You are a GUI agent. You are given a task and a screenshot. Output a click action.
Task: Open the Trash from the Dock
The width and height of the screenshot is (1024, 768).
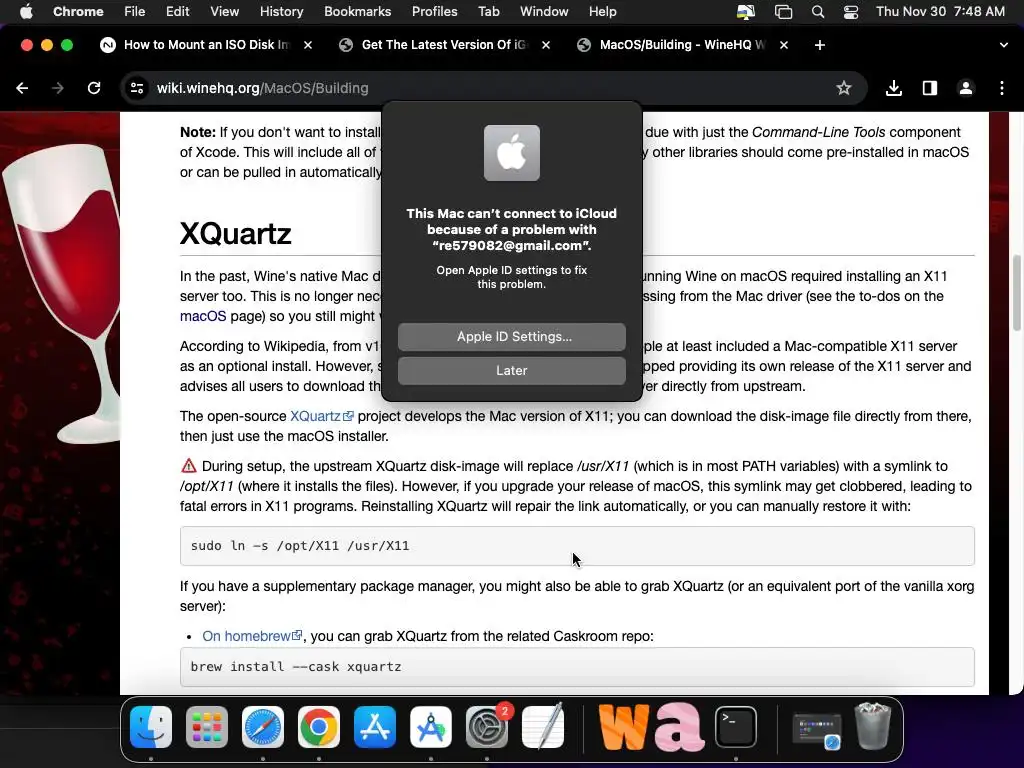click(x=873, y=726)
